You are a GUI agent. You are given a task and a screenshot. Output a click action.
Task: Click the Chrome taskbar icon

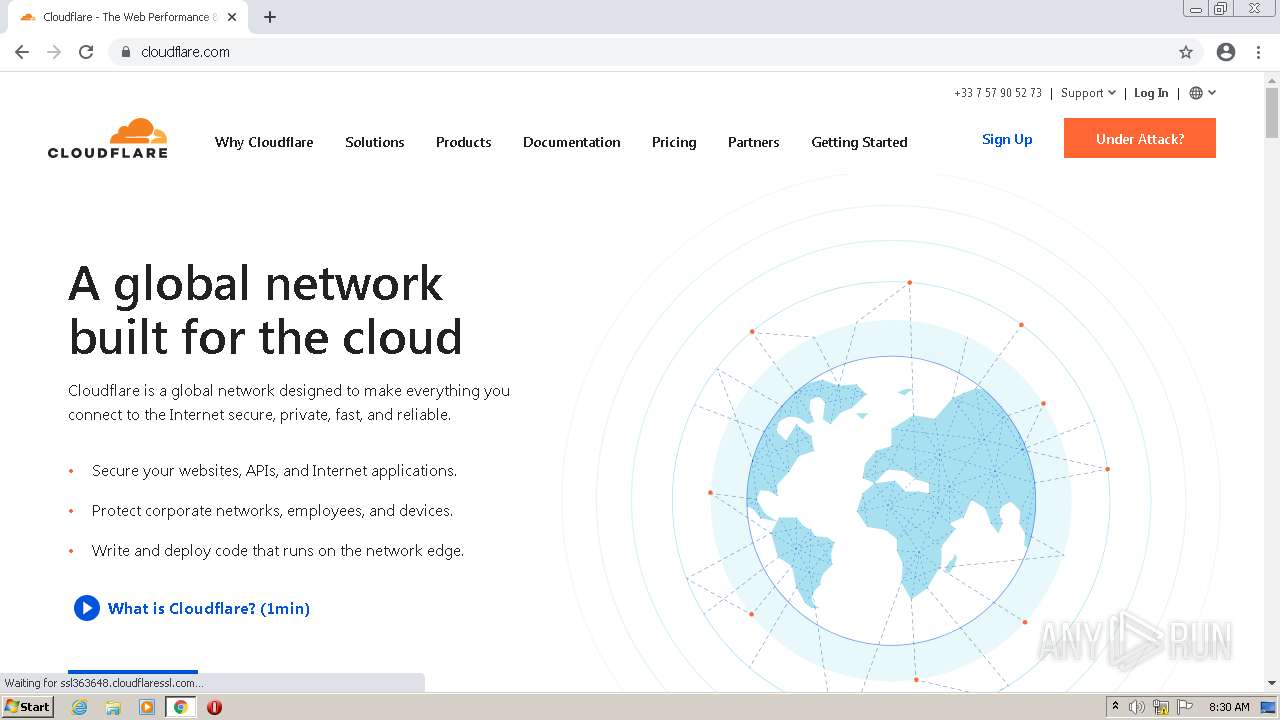[181, 707]
